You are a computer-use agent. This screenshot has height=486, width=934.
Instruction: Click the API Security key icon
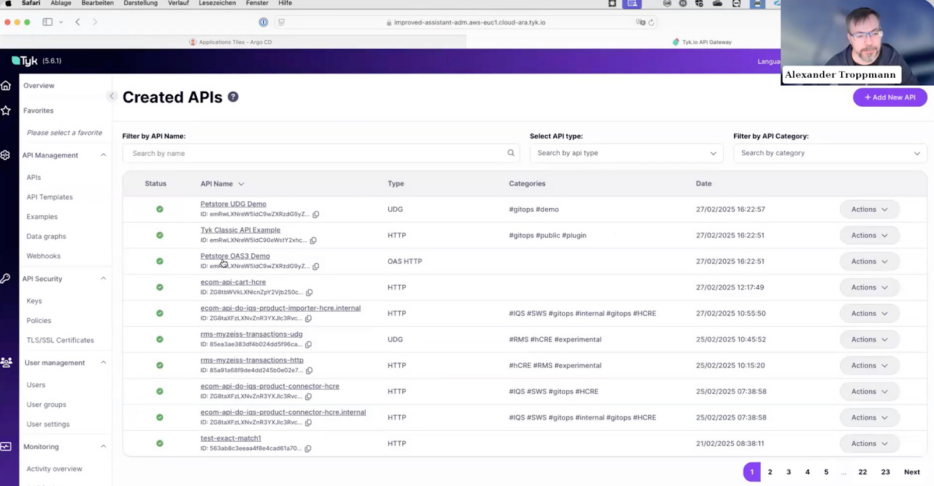pyautogui.click(x=5, y=278)
